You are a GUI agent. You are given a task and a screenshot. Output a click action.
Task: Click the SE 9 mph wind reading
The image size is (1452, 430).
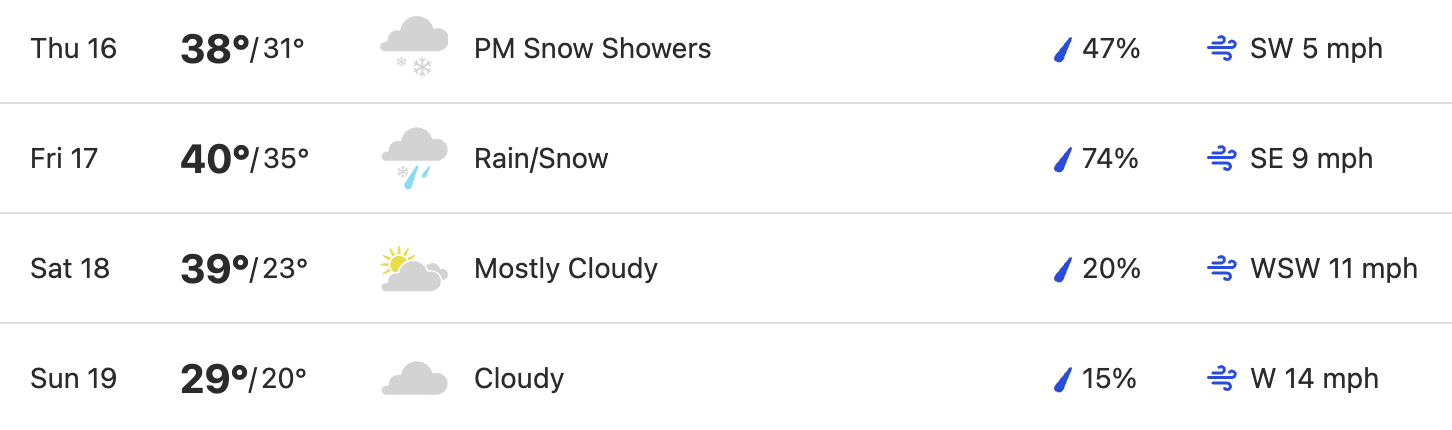point(1312,159)
